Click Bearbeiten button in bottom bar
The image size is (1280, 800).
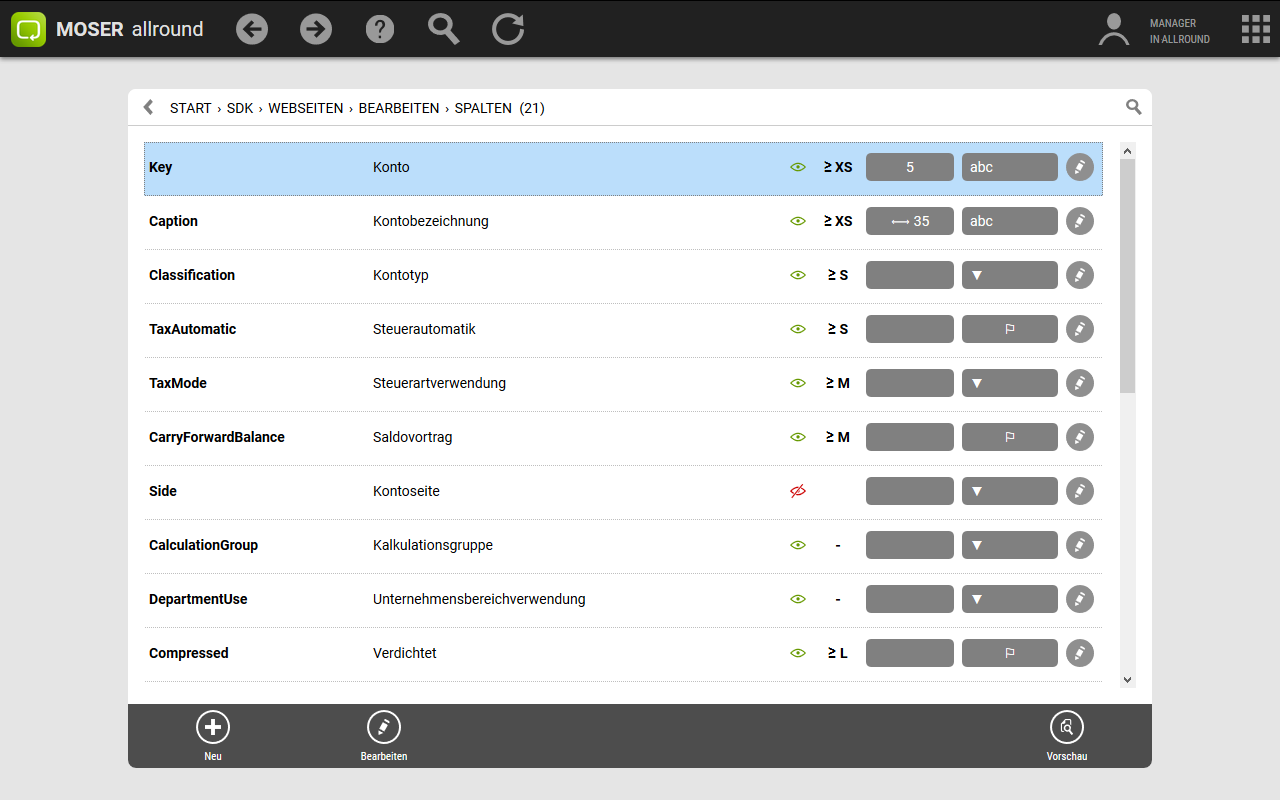[384, 736]
